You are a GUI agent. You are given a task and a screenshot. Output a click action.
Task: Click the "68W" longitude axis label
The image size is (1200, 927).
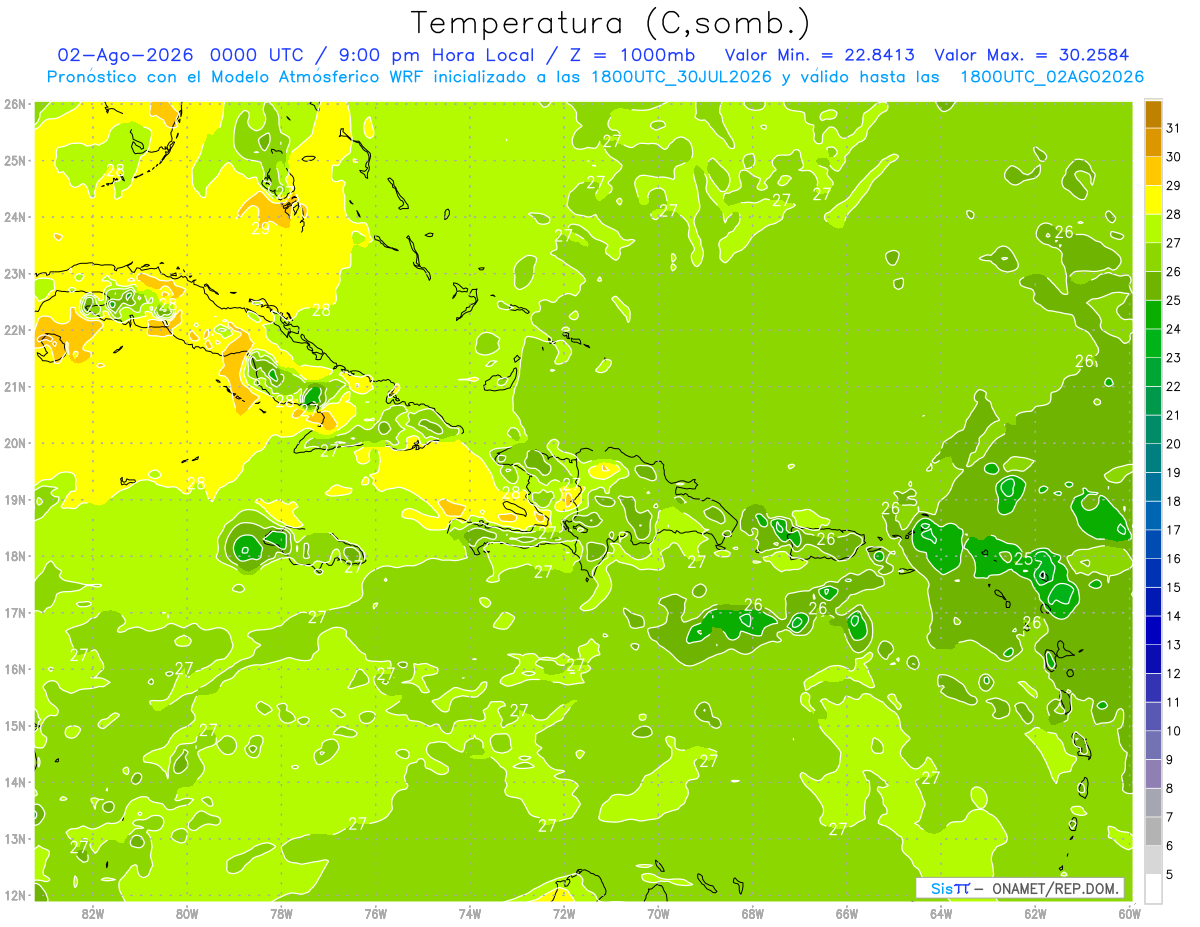pos(753,913)
